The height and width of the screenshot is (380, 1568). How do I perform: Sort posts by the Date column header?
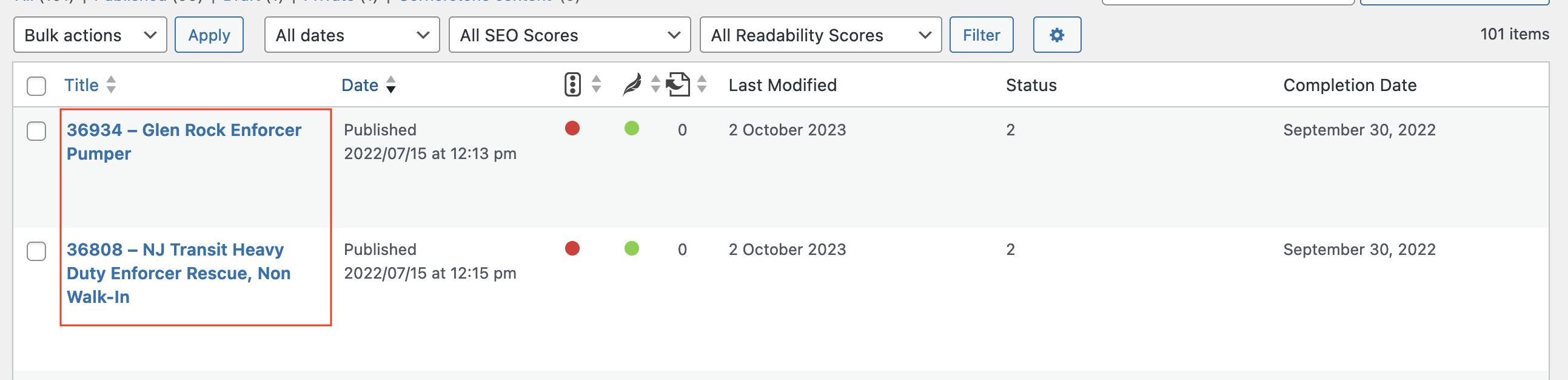pyautogui.click(x=360, y=85)
